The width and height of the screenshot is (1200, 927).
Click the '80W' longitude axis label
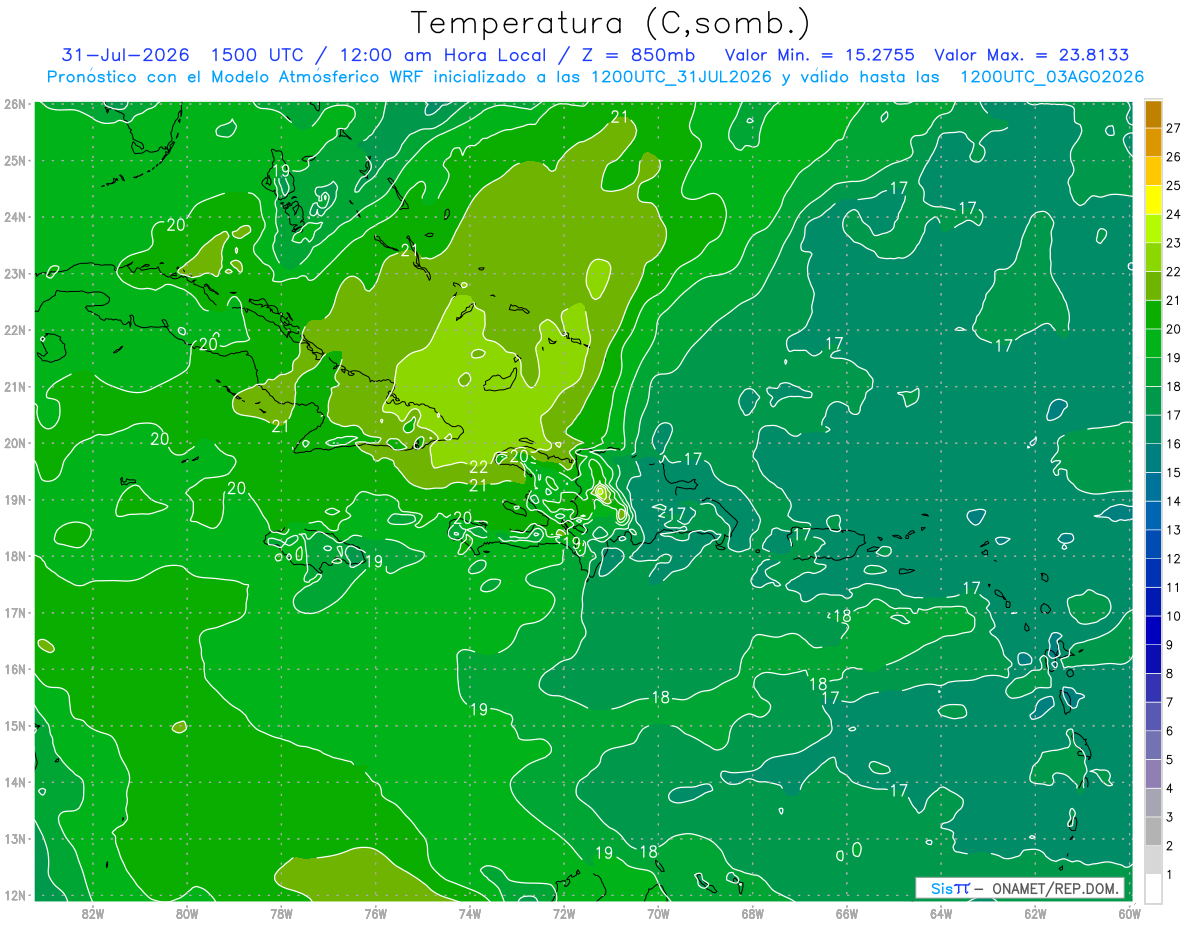point(187,912)
